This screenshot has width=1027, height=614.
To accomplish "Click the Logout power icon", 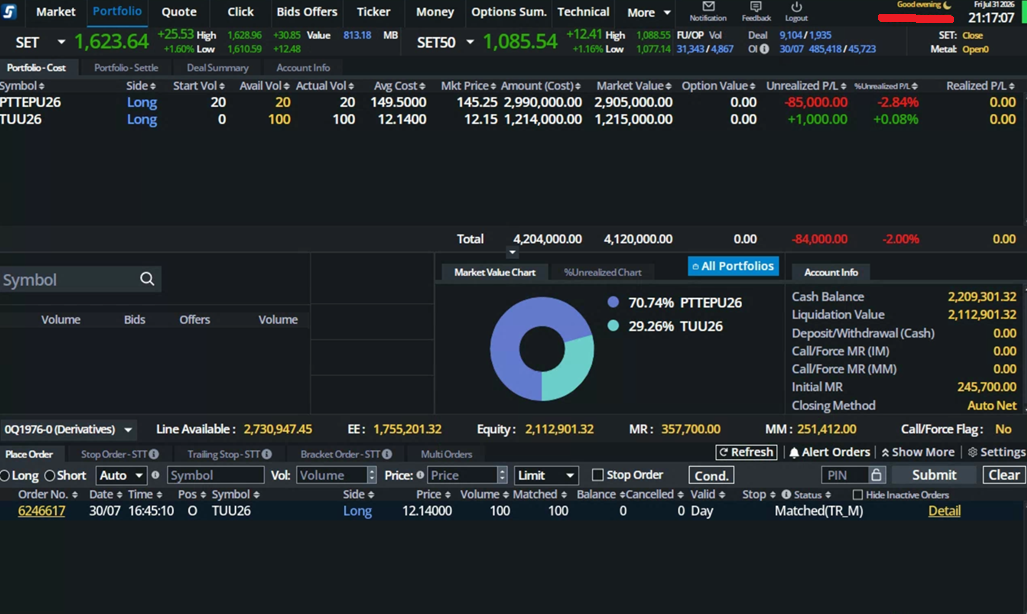I will [796, 7].
